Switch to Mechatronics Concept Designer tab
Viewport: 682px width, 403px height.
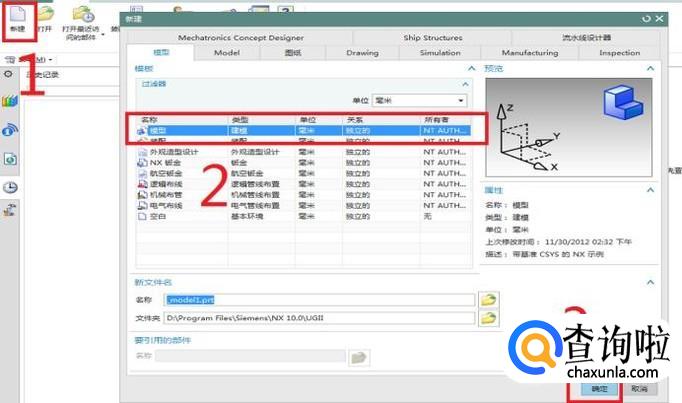click(x=241, y=38)
